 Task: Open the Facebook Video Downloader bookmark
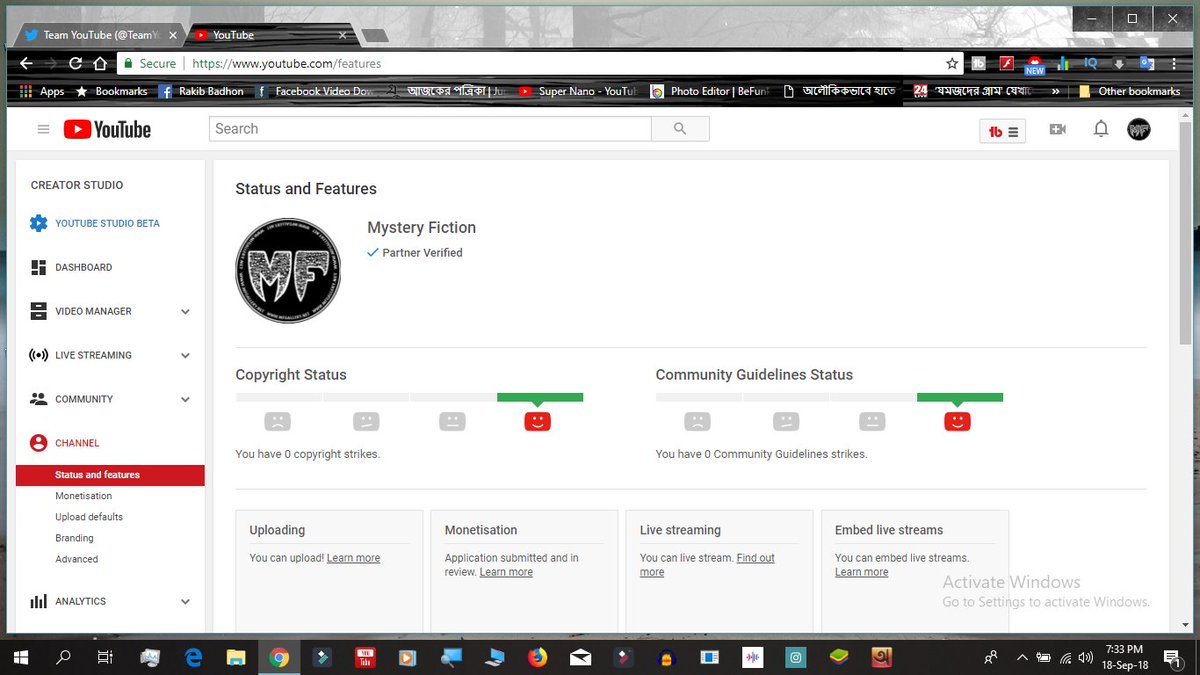pyautogui.click(x=313, y=91)
